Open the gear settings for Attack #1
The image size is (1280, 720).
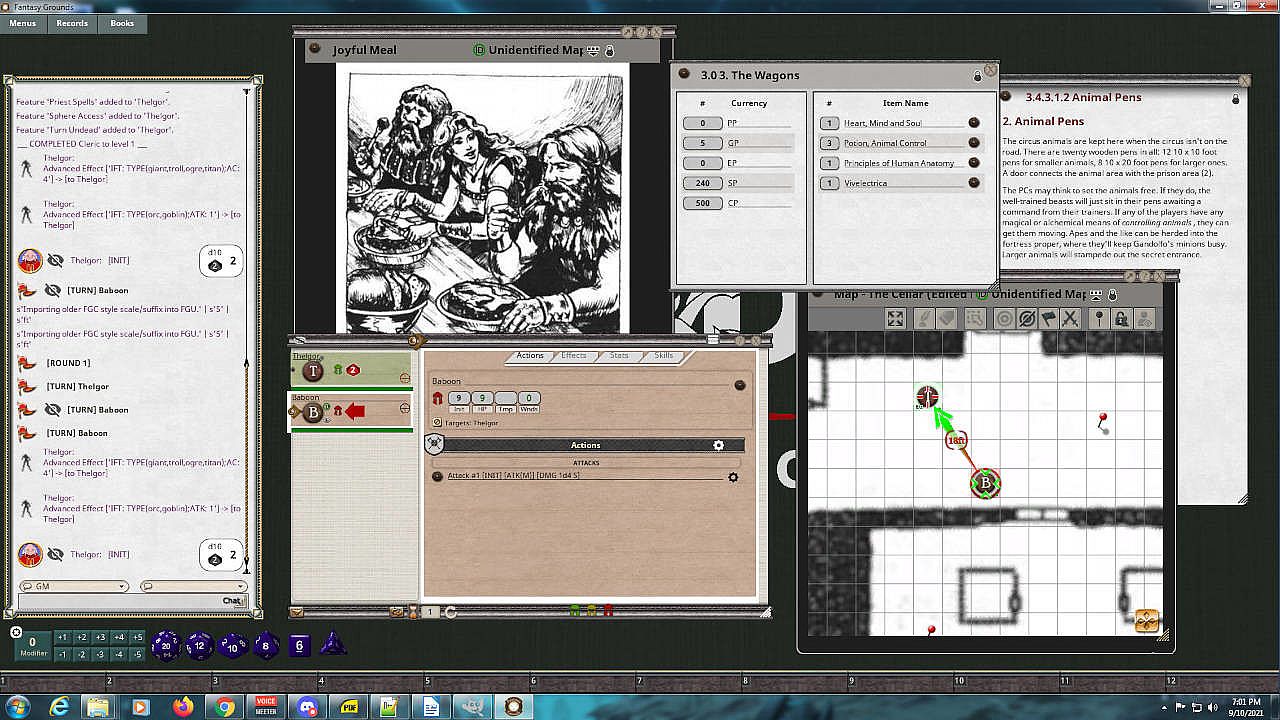tap(733, 477)
